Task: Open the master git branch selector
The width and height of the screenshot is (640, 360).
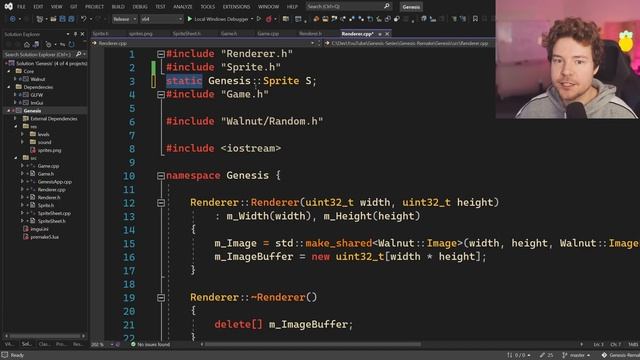Action: (x=577, y=355)
